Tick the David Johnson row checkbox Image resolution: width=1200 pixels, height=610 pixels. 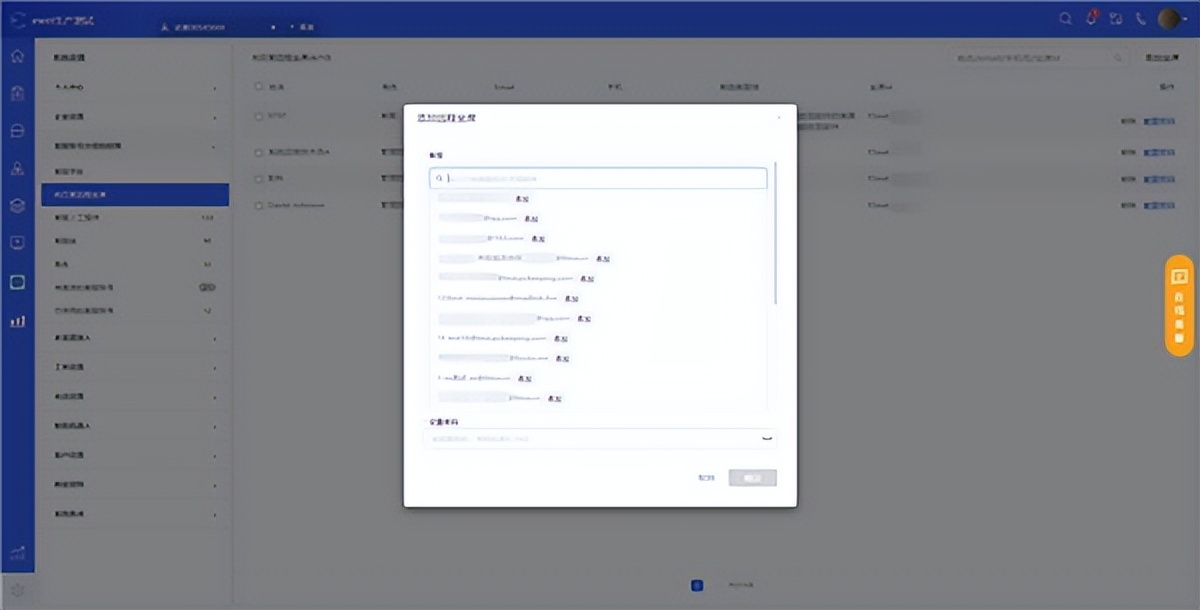point(258,204)
